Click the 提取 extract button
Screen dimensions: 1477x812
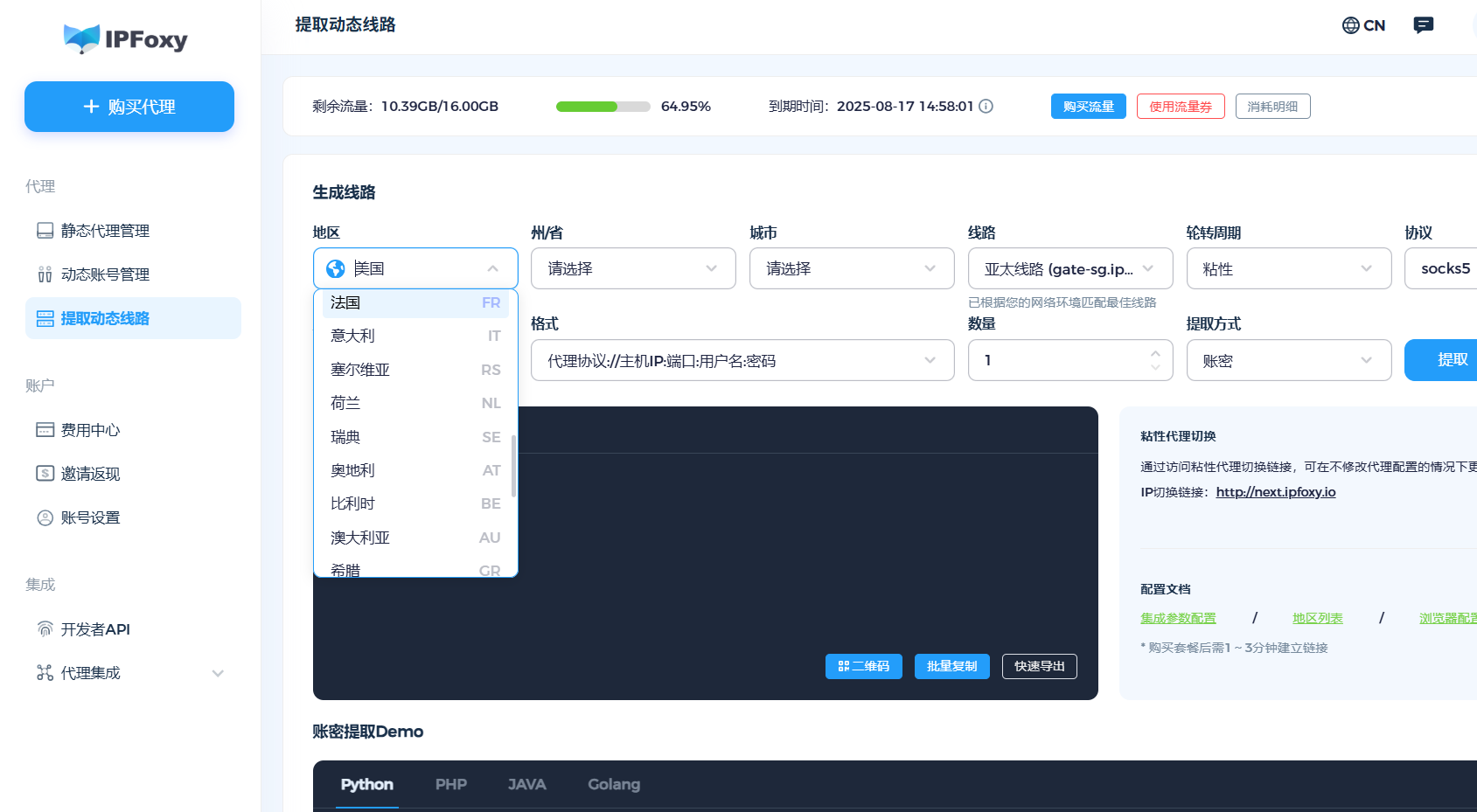coord(1441,360)
